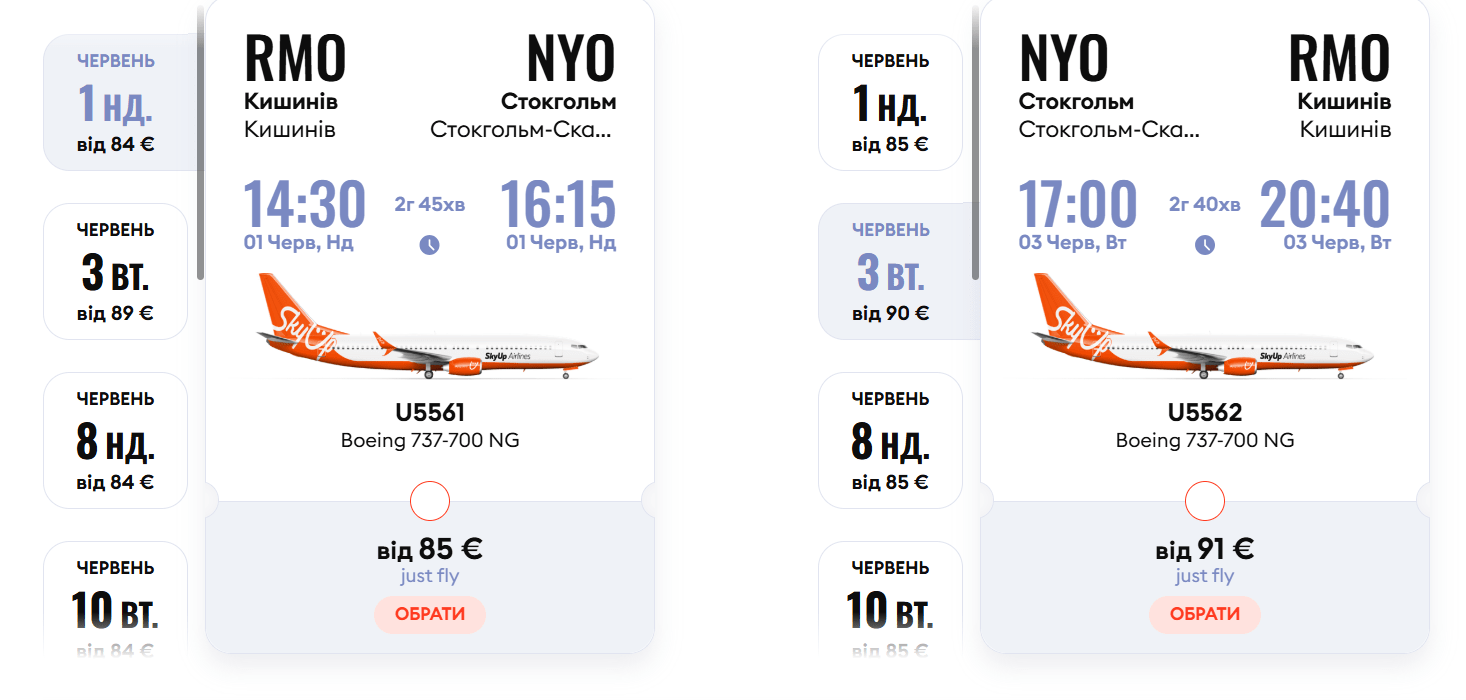The width and height of the screenshot is (1466, 700).
Task: Select June 3 outbound date від 89 €
Action: (x=116, y=271)
